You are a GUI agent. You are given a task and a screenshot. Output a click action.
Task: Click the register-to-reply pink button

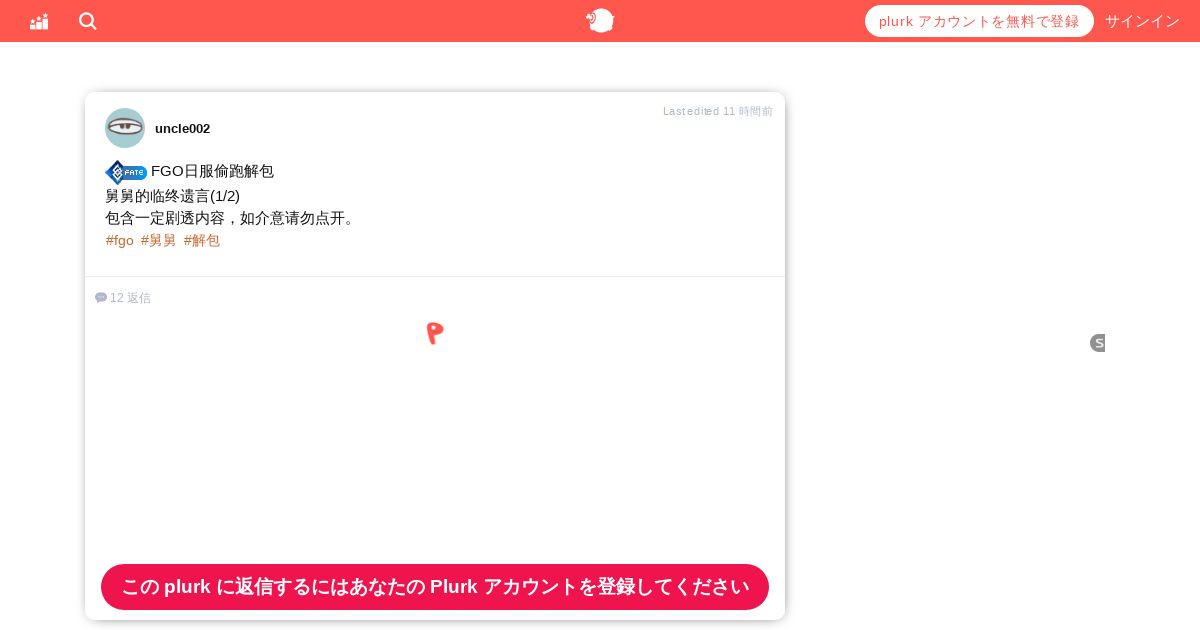[x=435, y=587]
